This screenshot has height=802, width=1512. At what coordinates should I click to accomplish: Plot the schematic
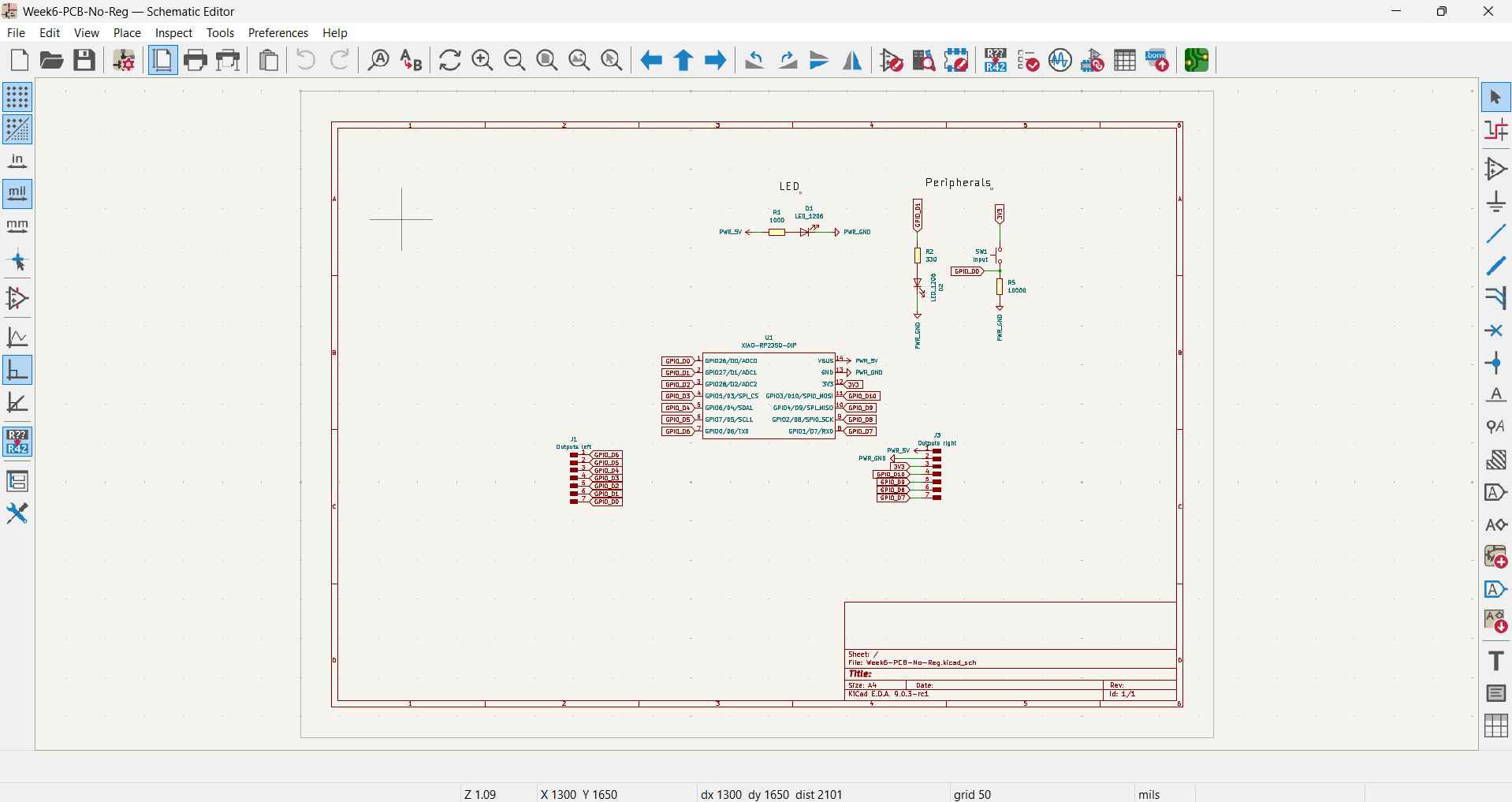229,60
